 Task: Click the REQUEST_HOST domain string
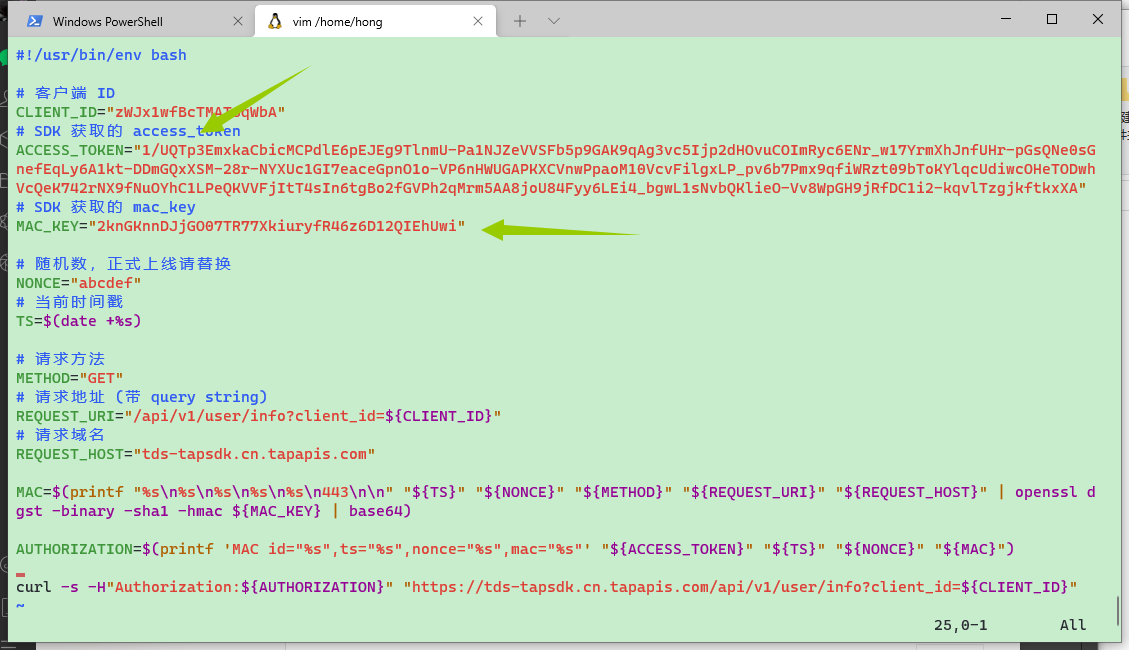(254, 454)
